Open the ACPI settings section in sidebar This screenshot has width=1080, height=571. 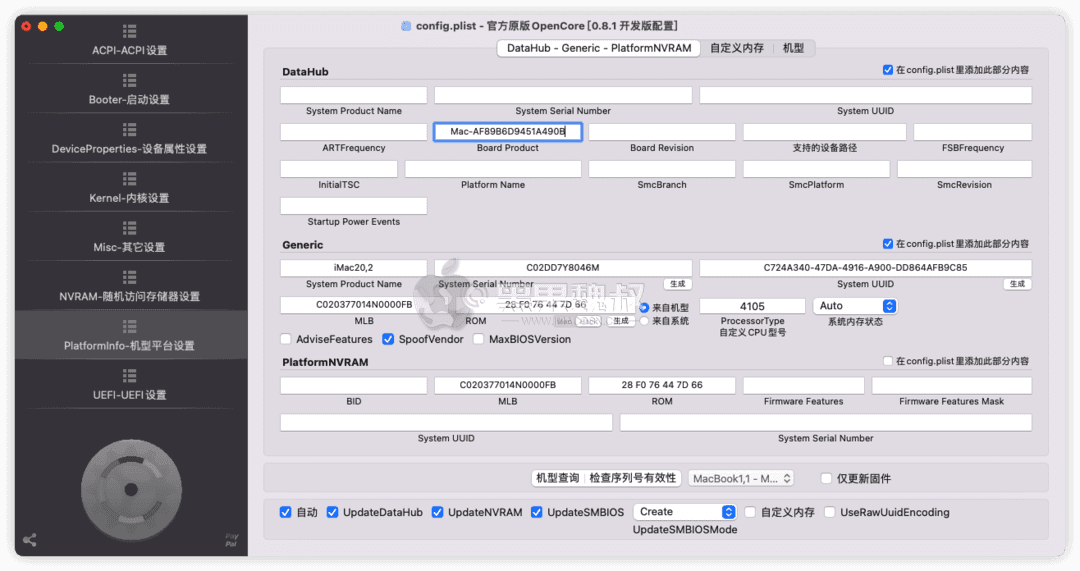tap(129, 42)
